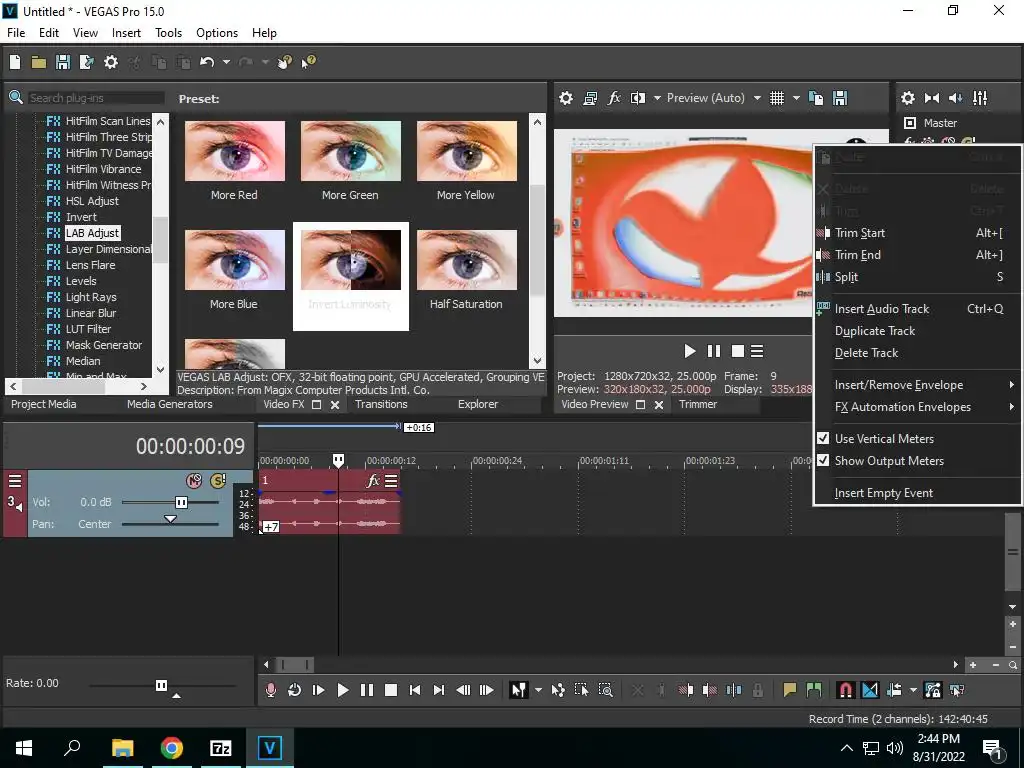The width and height of the screenshot is (1024, 768).
Task: Click preview Overlays grid icon
Action: click(x=776, y=98)
